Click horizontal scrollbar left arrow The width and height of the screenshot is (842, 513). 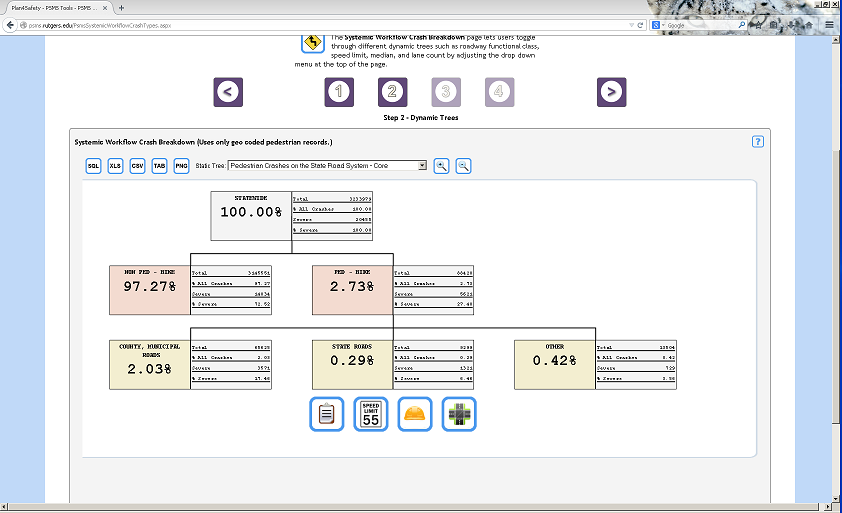coord(4,507)
